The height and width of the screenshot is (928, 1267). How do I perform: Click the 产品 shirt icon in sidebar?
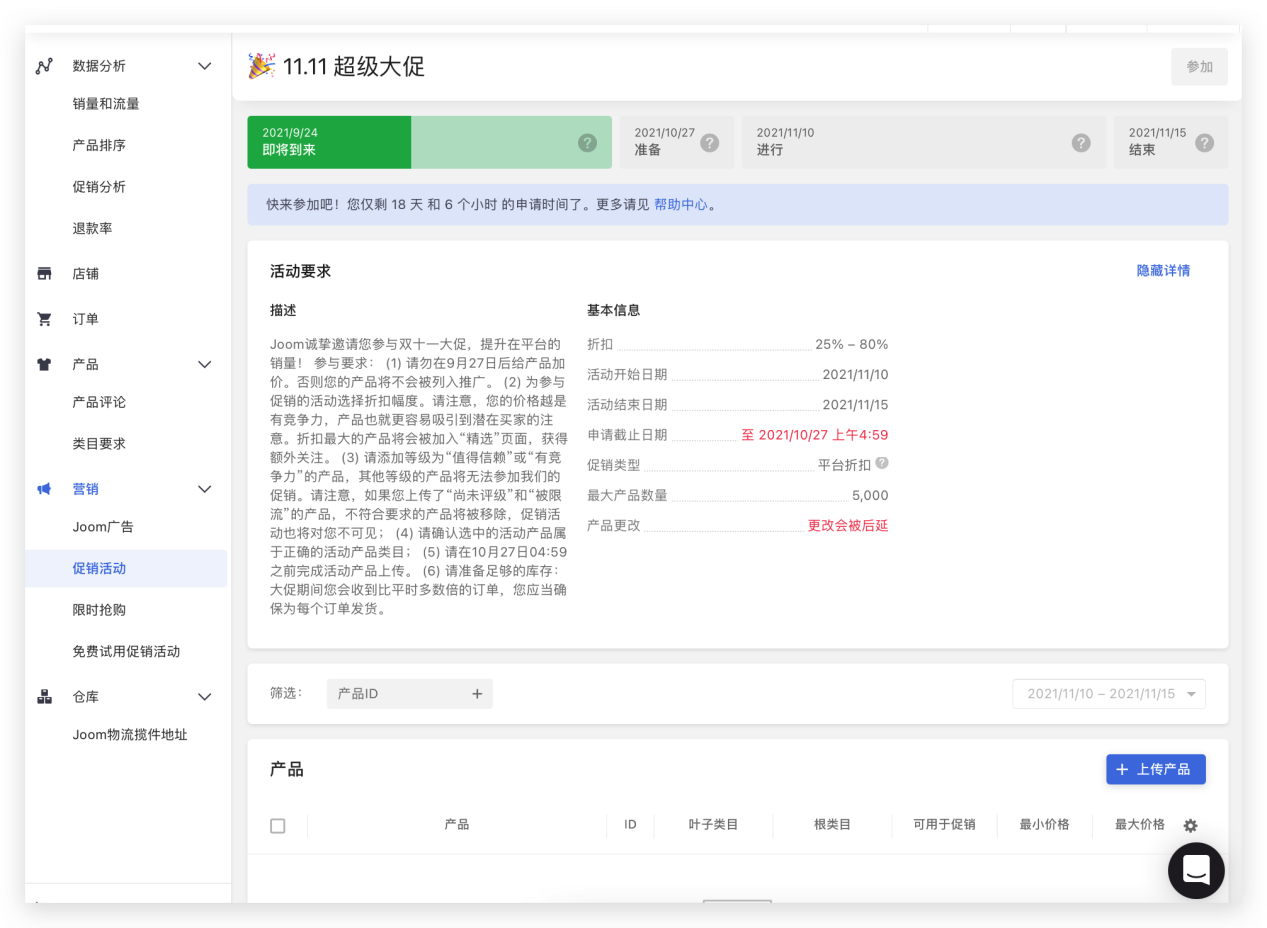click(43, 364)
